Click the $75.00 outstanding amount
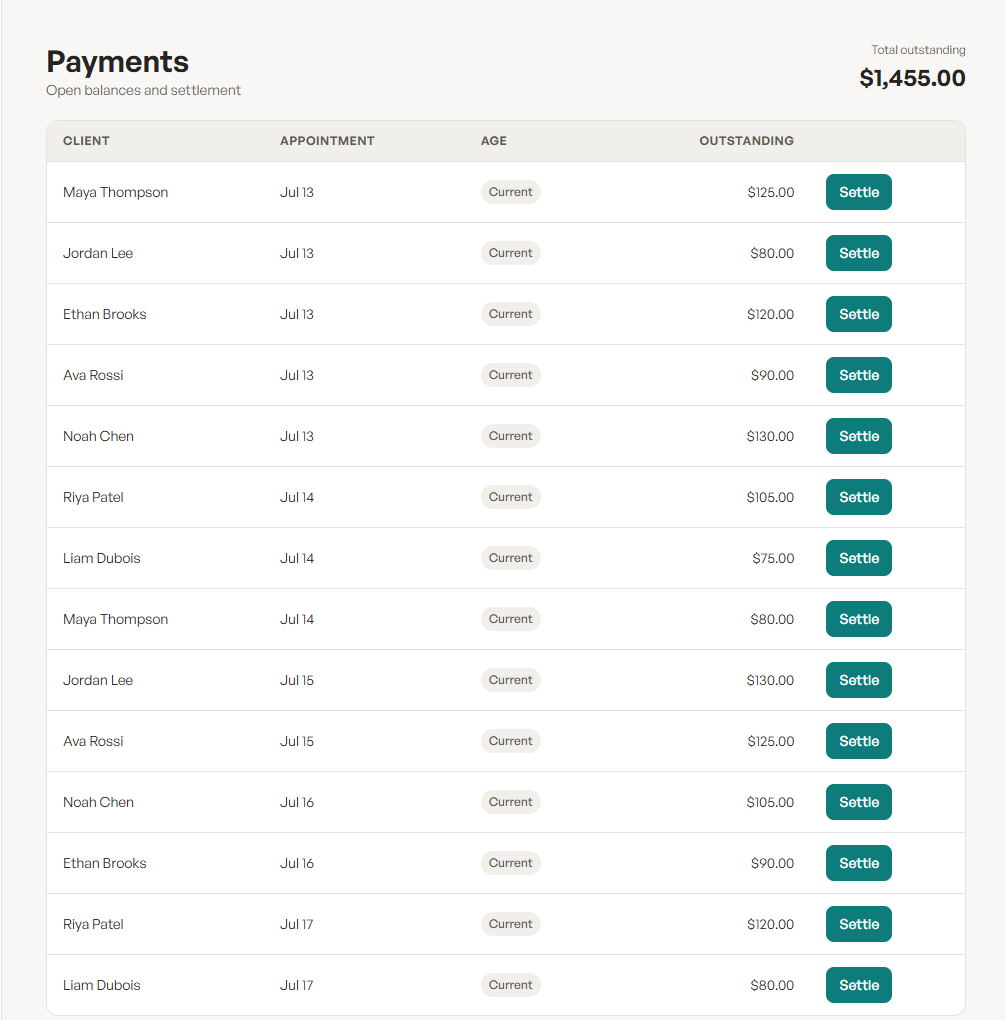Image resolution: width=1006 pixels, height=1020 pixels. (x=773, y=558)
